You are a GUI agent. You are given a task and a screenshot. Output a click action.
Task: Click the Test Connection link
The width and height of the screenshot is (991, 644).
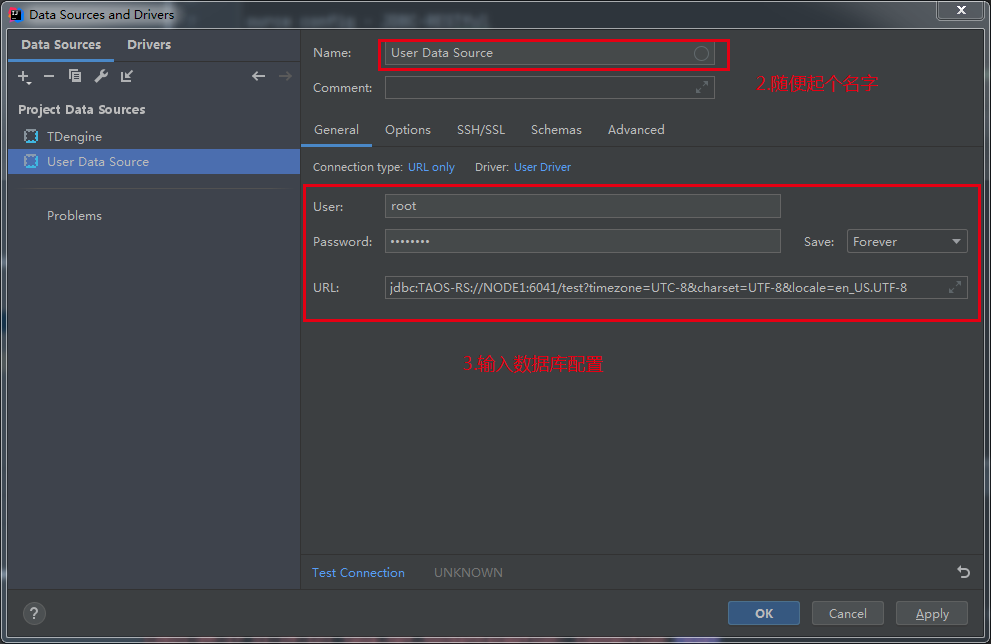click(358, 572)
